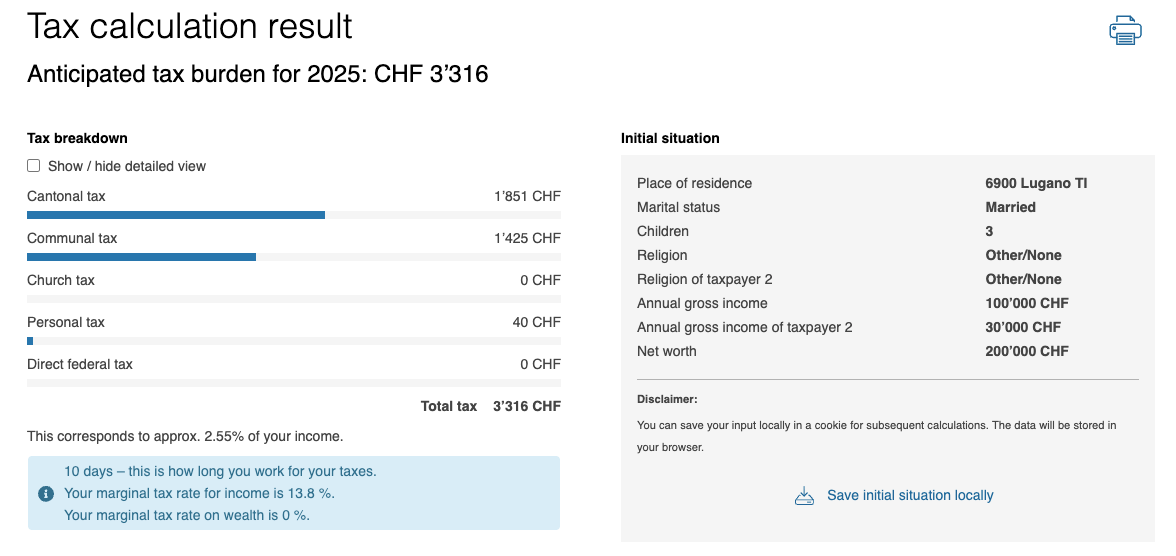
Task: Click the small Personal tax bar
Action: (x=30, y=341)
